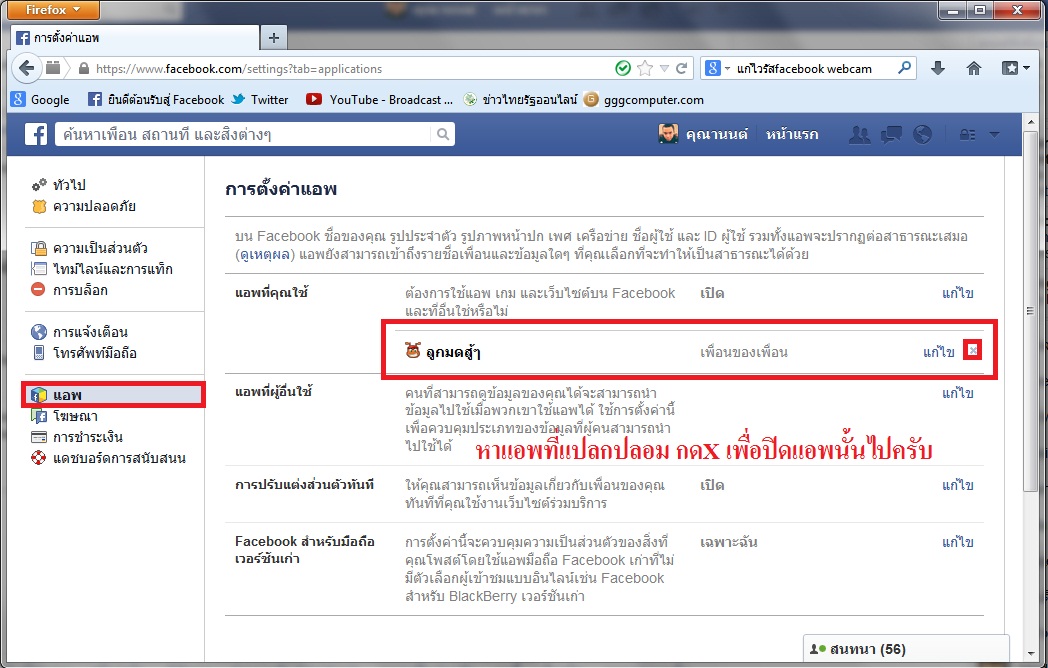The width and height of the screenshot is (1048, 668).
Task: Open ข่าวไทยรัฐออนไลน์ bookmark
Action: pyautogui.click(x=521, y=100)
